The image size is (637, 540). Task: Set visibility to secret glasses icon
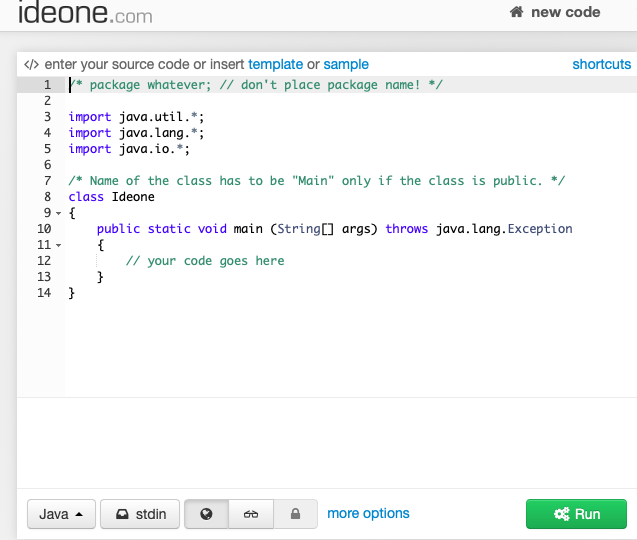coord(251,514)
